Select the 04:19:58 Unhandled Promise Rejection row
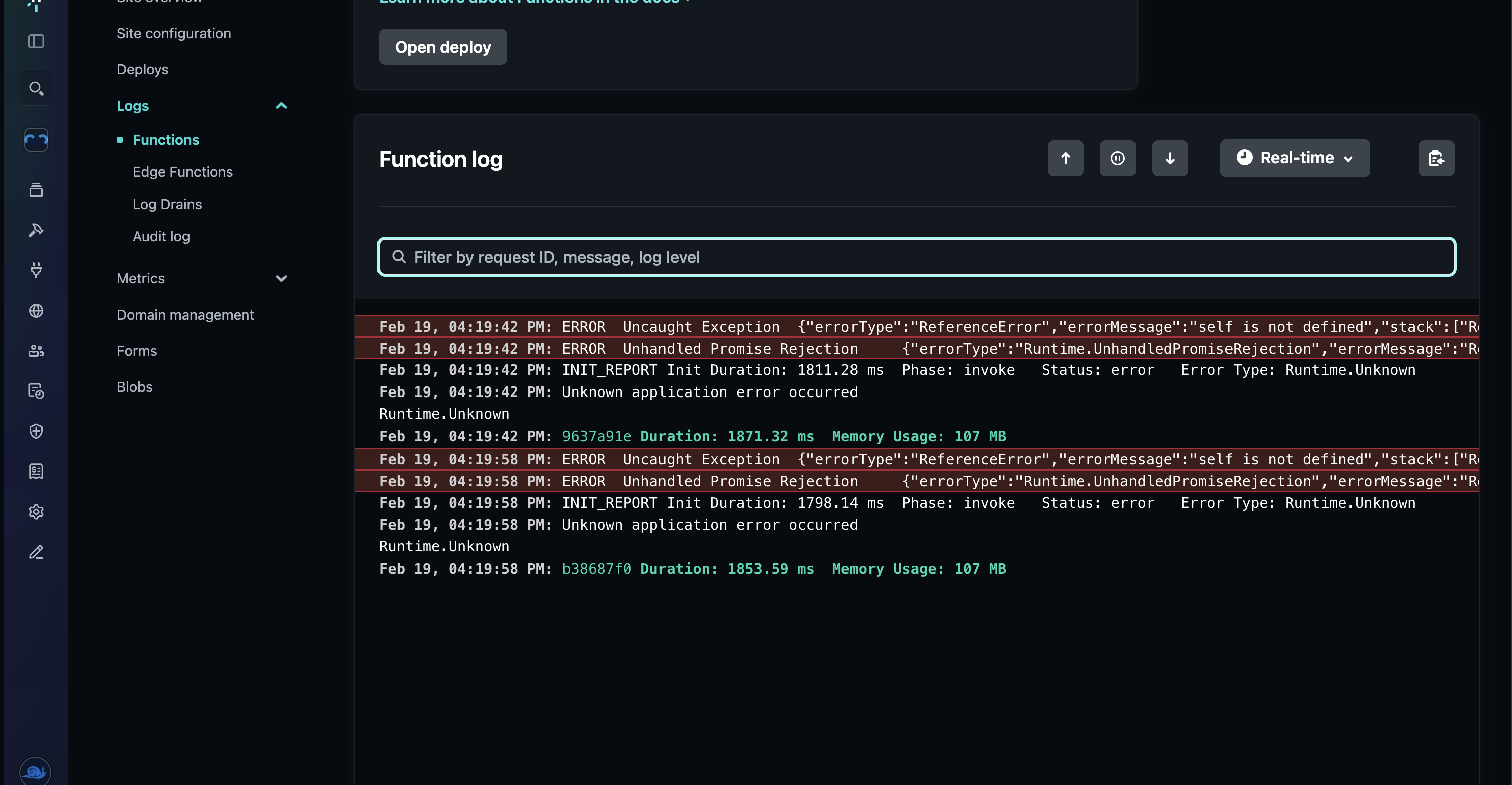1512x785 pixels. coord(916,481)
